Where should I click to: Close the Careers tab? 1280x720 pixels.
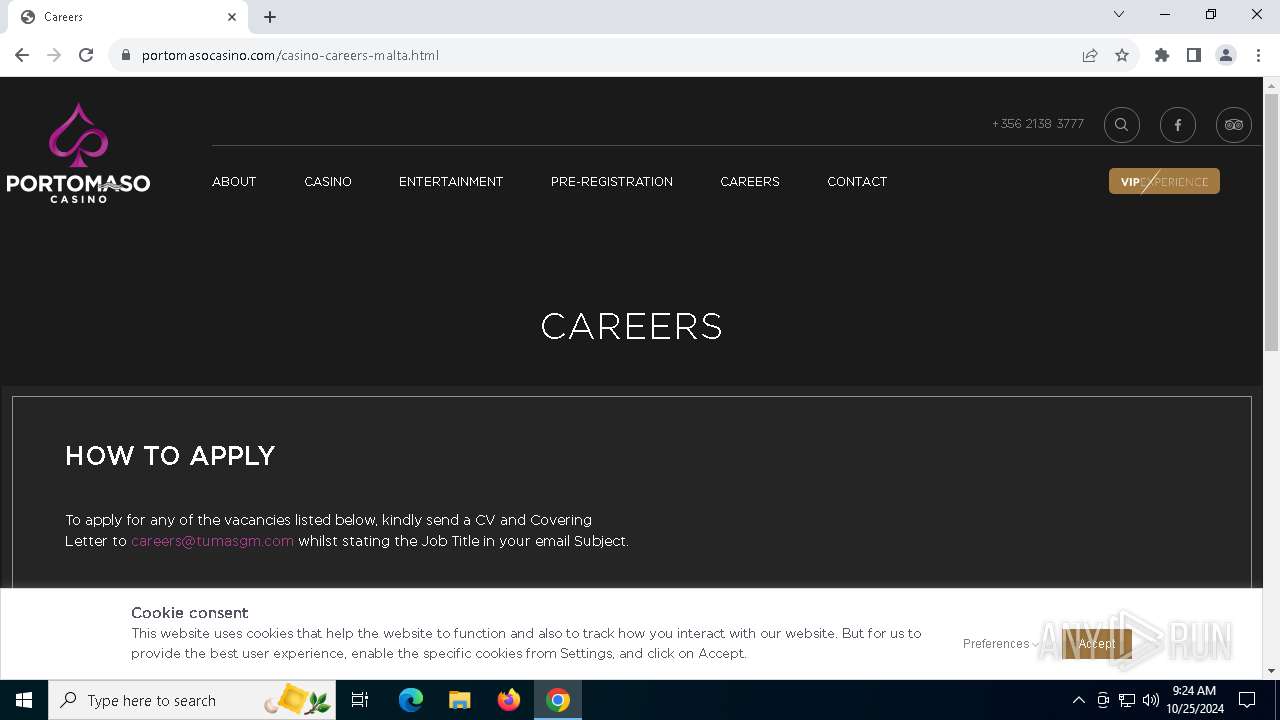click(232, 17)
